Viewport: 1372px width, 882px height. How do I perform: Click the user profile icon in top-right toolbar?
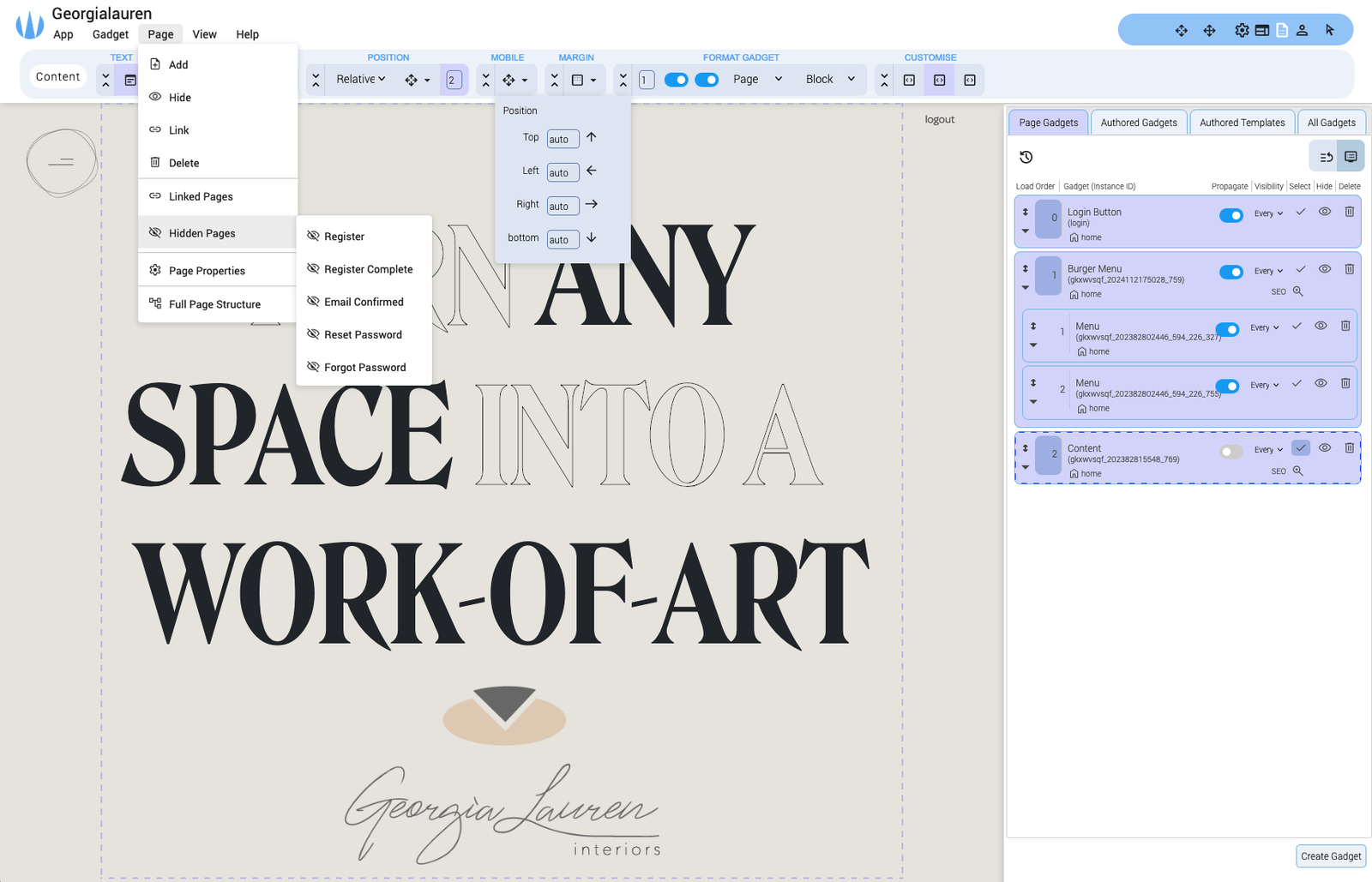click(1302, 30)
